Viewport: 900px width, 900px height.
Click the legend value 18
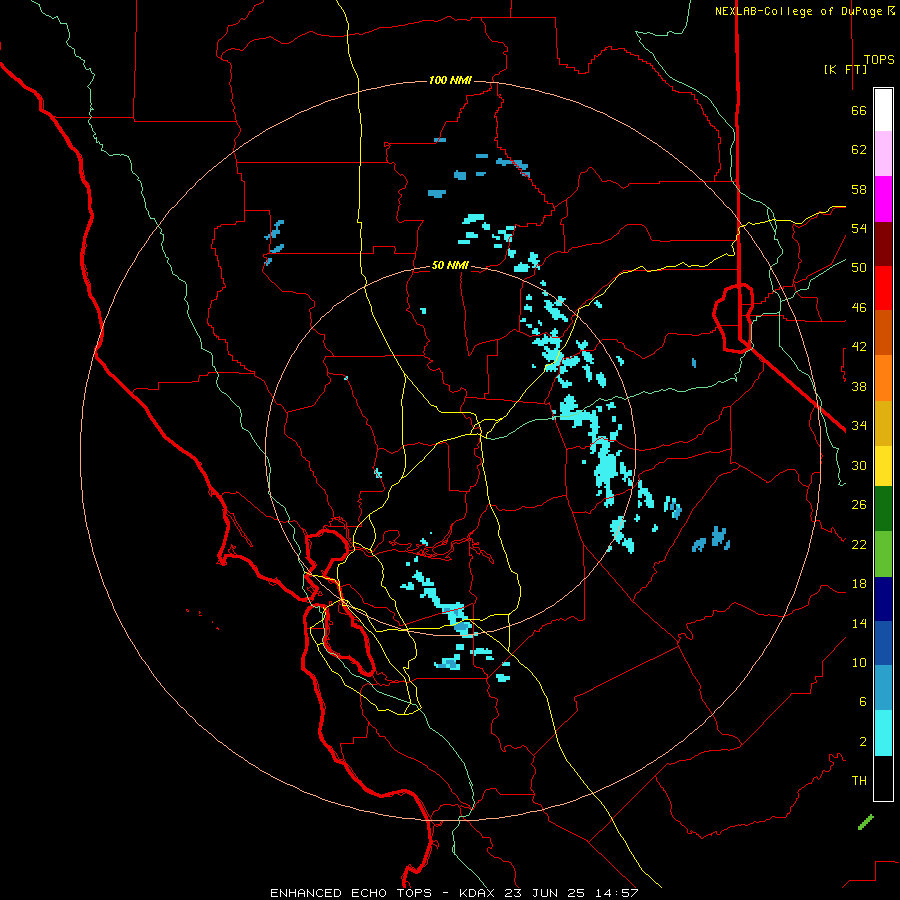click(x=859, y=584)
